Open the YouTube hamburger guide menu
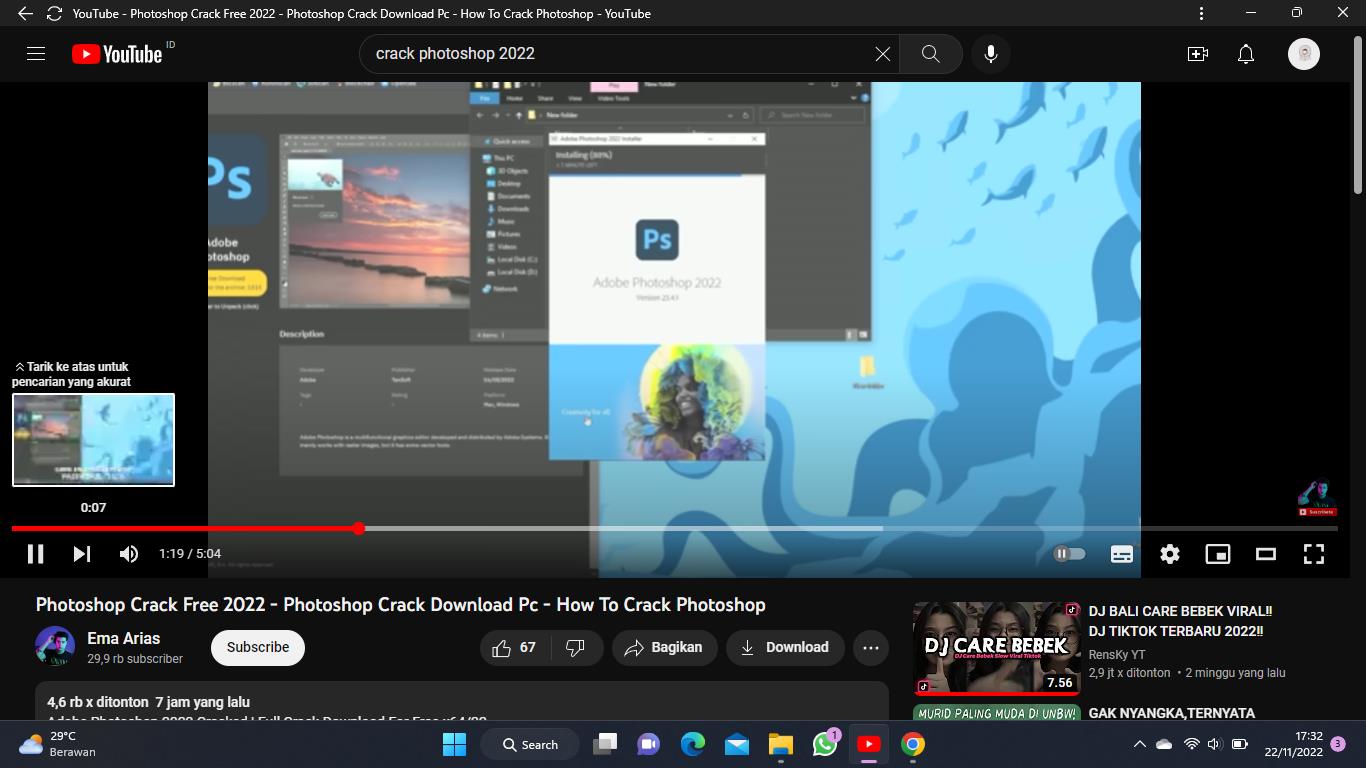The image size is (1366, 768). point(36,54)
